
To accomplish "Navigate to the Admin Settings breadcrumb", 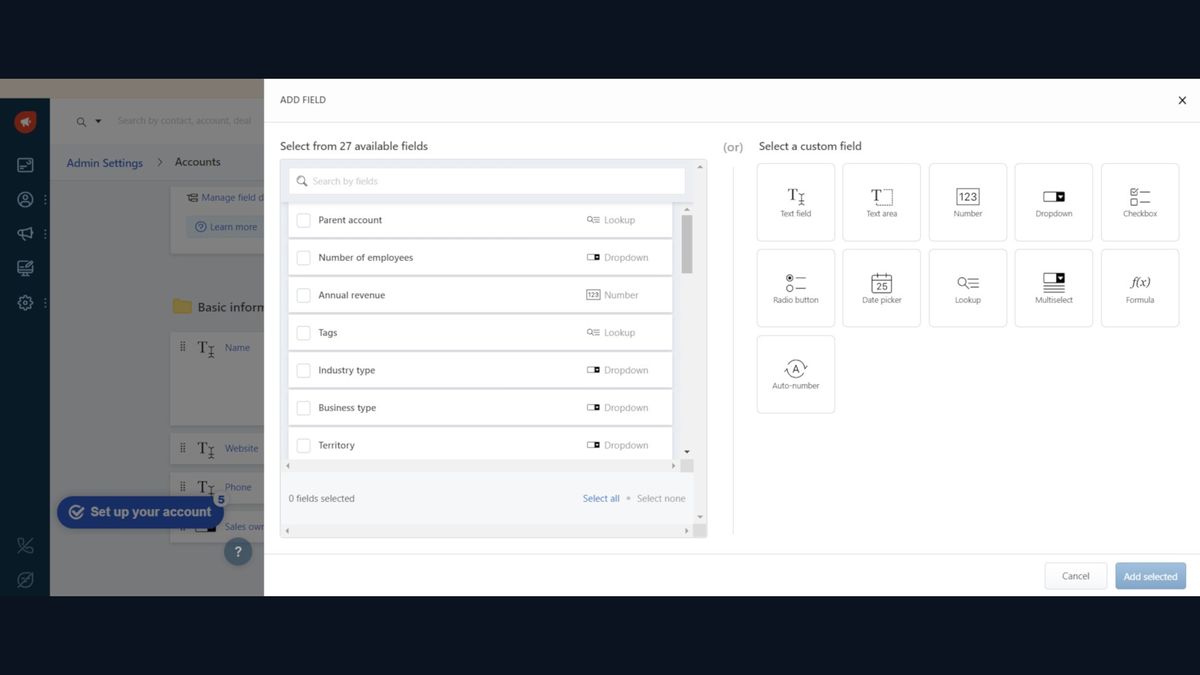I will (x=104, y=162).
